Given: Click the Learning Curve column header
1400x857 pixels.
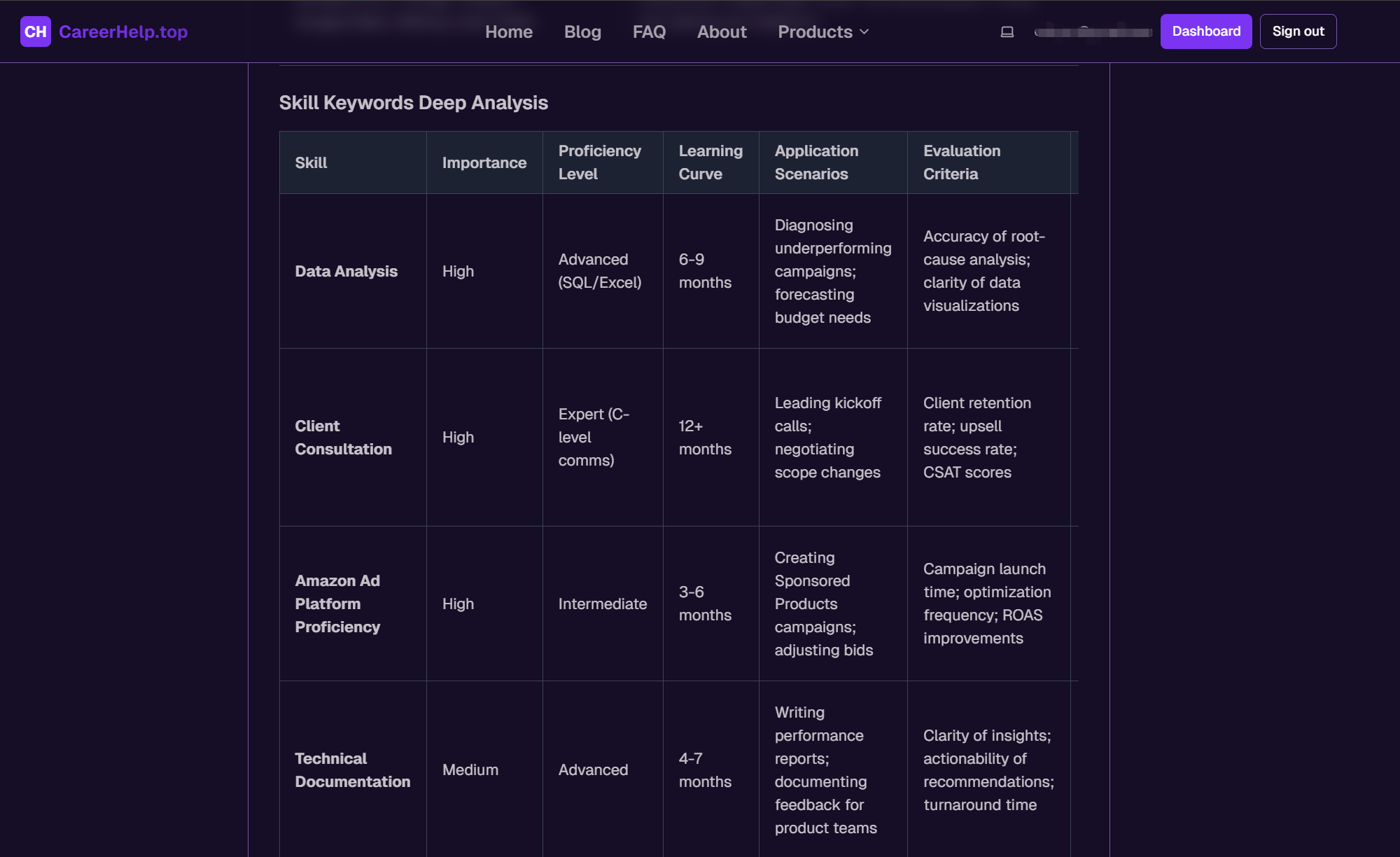Looking at the screenshot, I should pyautogui.click(x=710, y=162).
